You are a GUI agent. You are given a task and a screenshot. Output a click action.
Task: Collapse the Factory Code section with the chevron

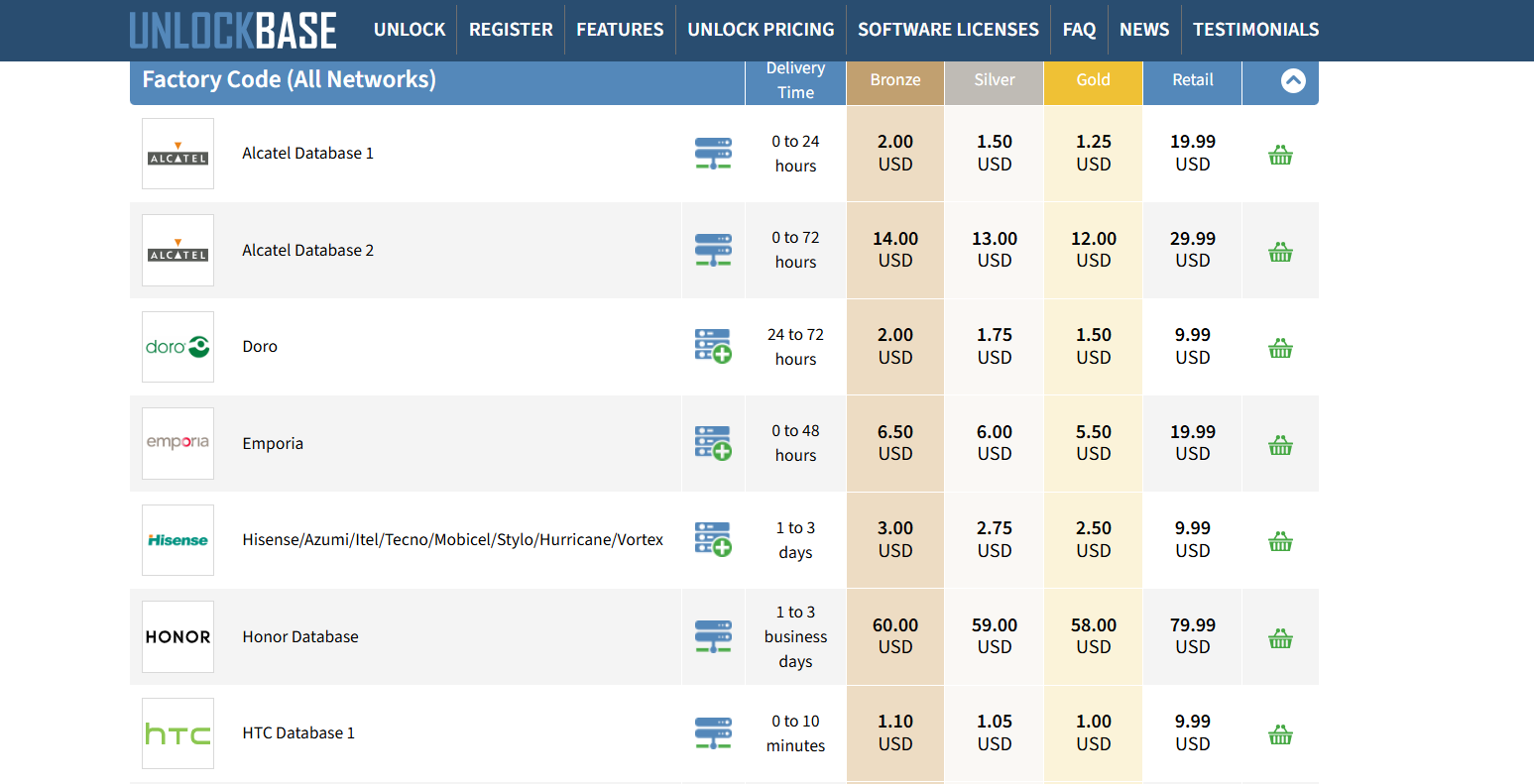point(1293,80)
